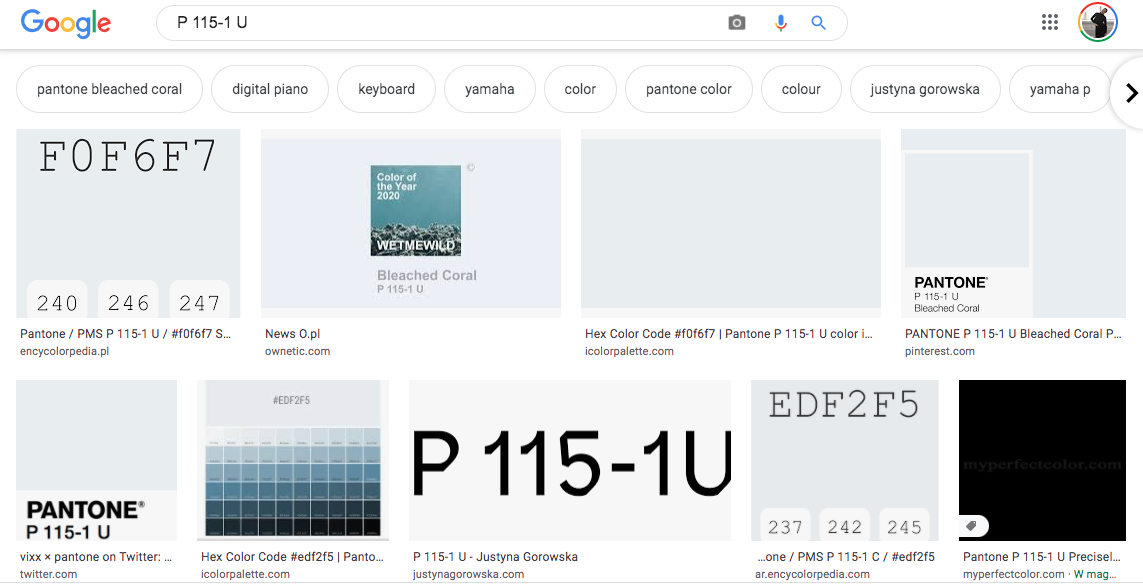Open Hex Color Code #f0f6f7 result title
This screenshot has height=586, width=1143.
(729, 334)
